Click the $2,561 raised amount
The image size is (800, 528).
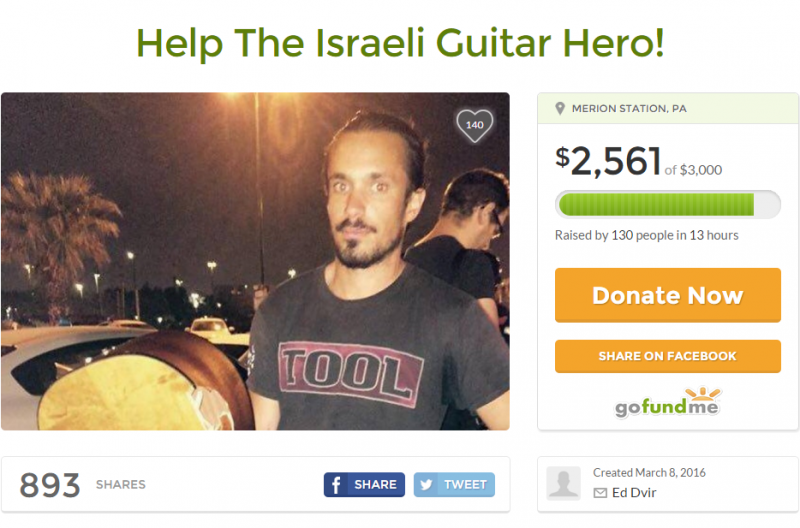pos(608,161)
